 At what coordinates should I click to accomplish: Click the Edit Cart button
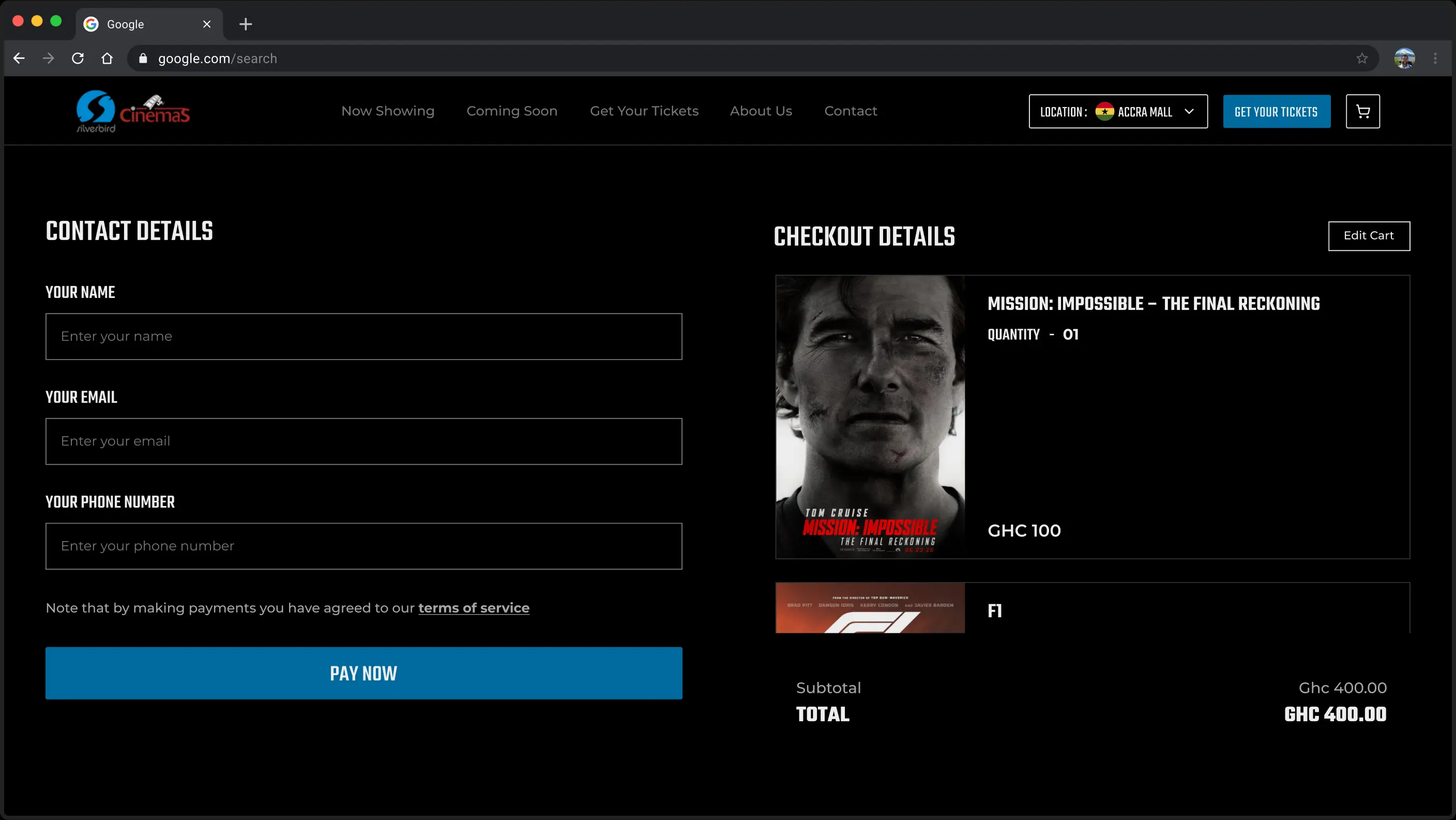click(1369, 236)
